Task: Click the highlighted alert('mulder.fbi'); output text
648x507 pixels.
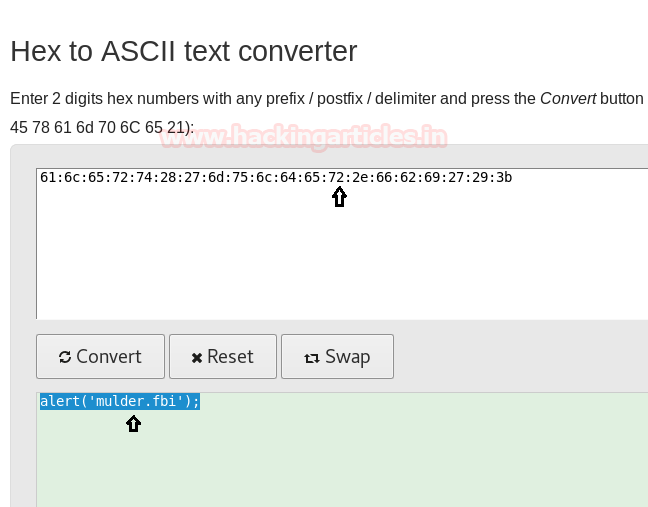Action: (120, 401)
